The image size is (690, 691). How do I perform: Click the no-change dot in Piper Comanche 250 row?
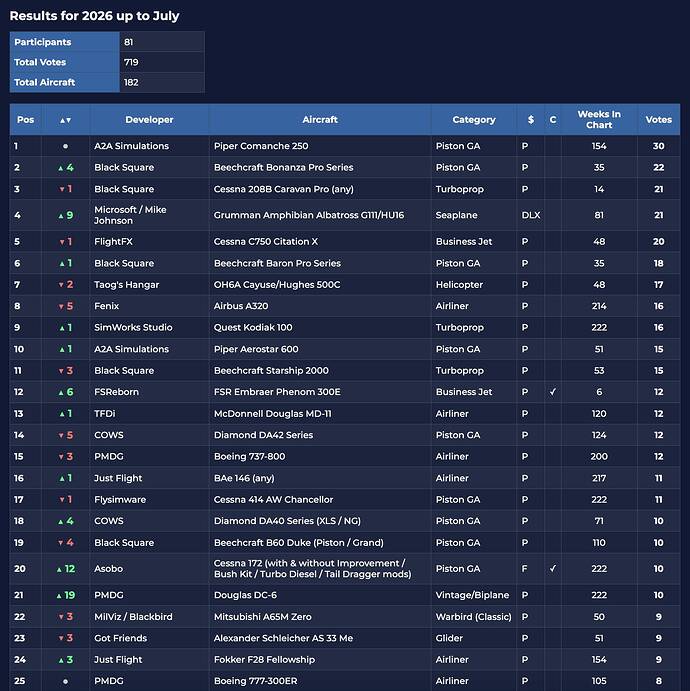65,146
